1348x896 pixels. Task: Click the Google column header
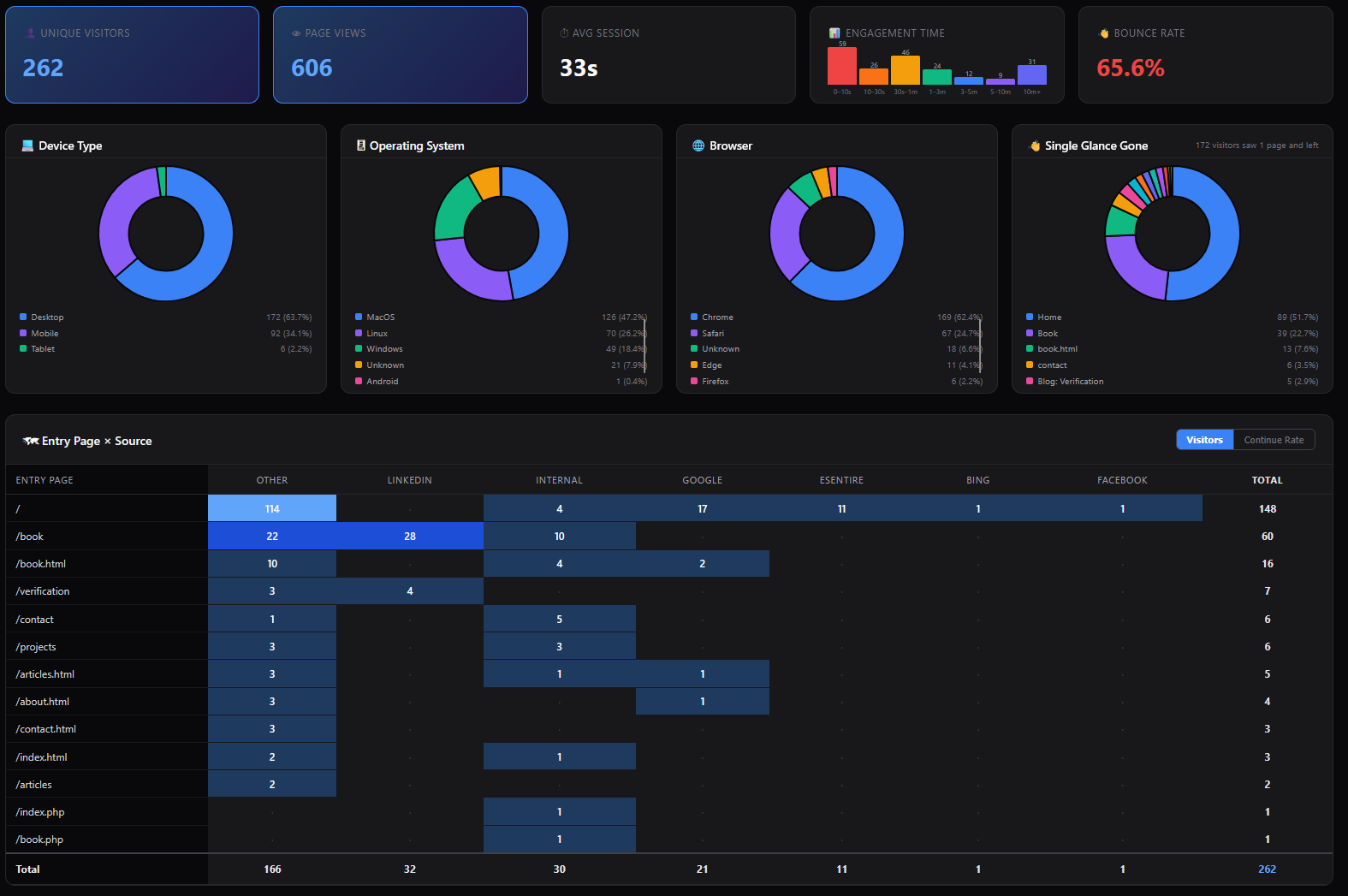(702, 480)
